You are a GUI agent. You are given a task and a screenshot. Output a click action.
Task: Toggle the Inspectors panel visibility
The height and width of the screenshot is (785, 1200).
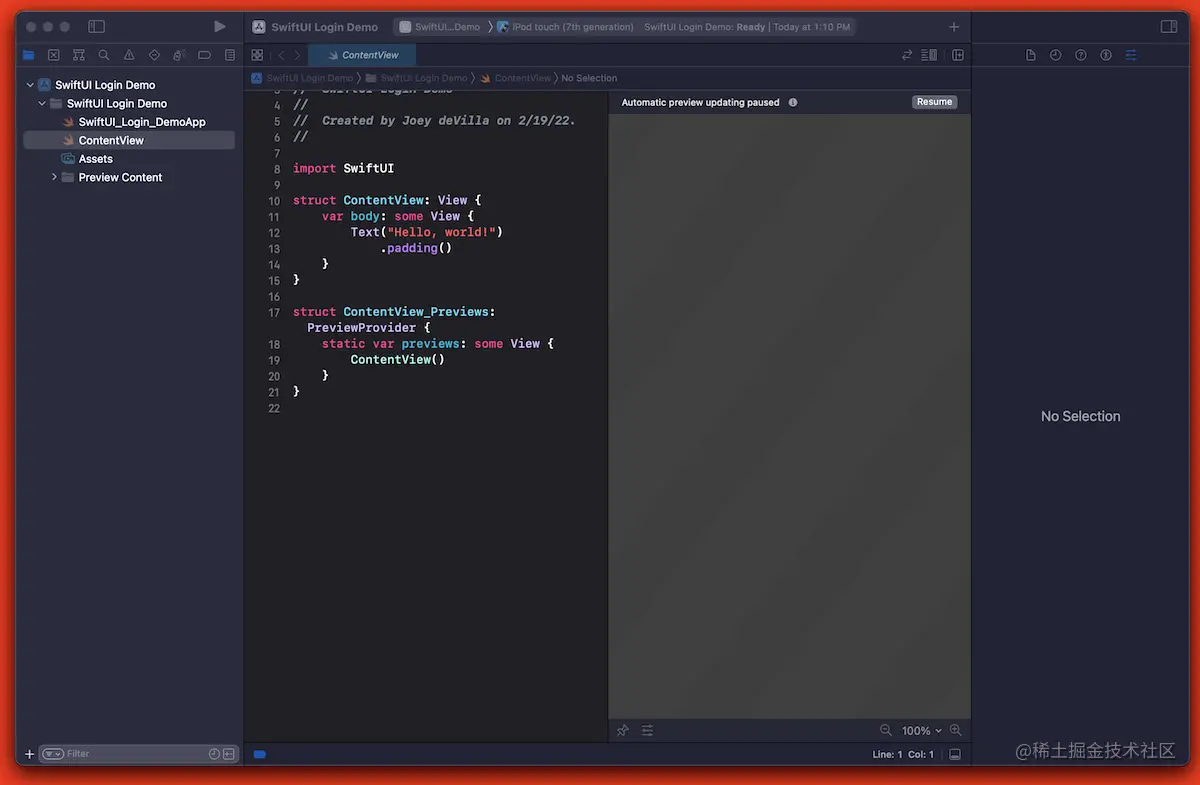[1168, 27]
